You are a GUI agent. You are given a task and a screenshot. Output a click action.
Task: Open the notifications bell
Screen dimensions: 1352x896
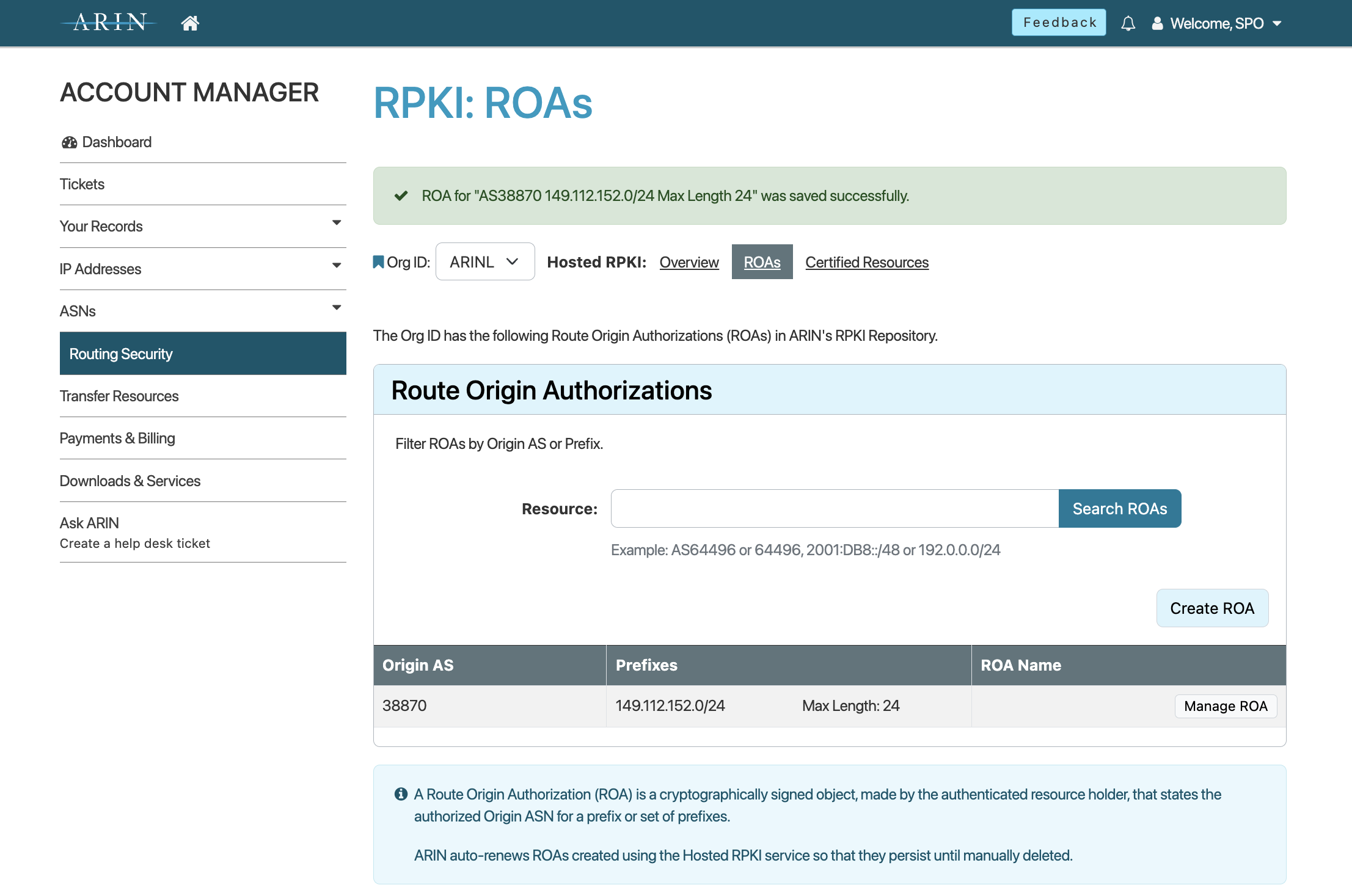(x=1128, y=23)
